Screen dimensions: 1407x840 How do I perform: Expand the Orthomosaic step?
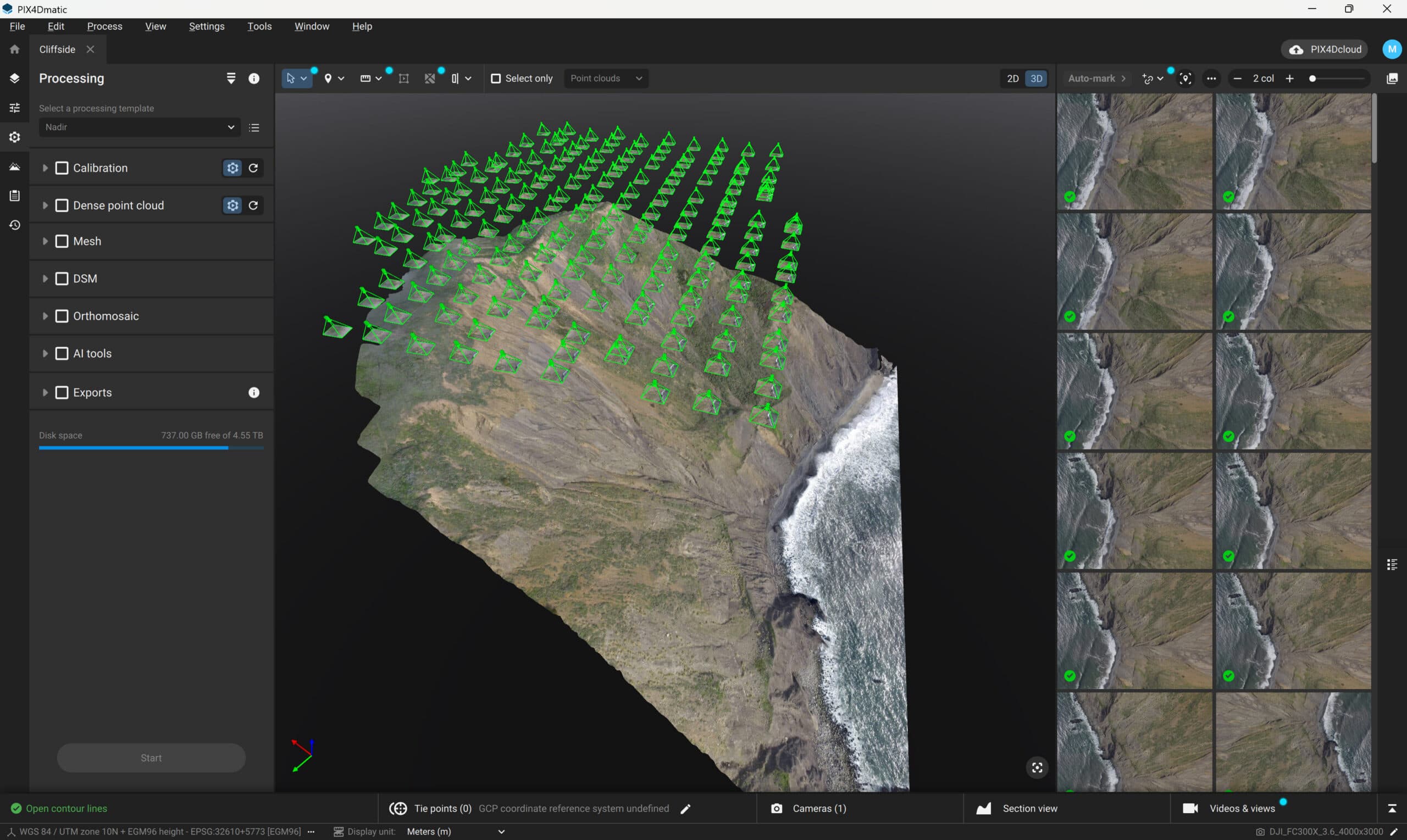[x=45, y=316]
